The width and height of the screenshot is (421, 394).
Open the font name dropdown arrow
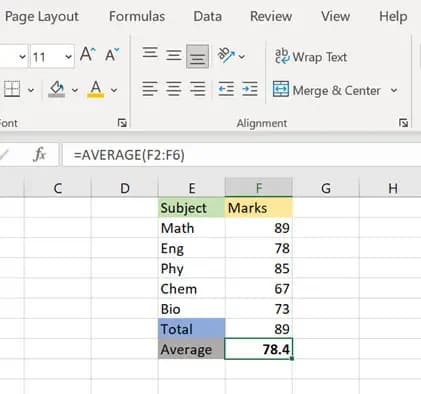pyautogui.click(x=22, y=57)
